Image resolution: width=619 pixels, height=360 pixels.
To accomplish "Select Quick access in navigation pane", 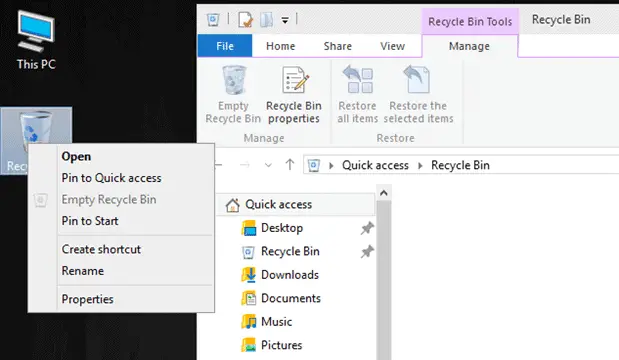I will click(296, 204).
